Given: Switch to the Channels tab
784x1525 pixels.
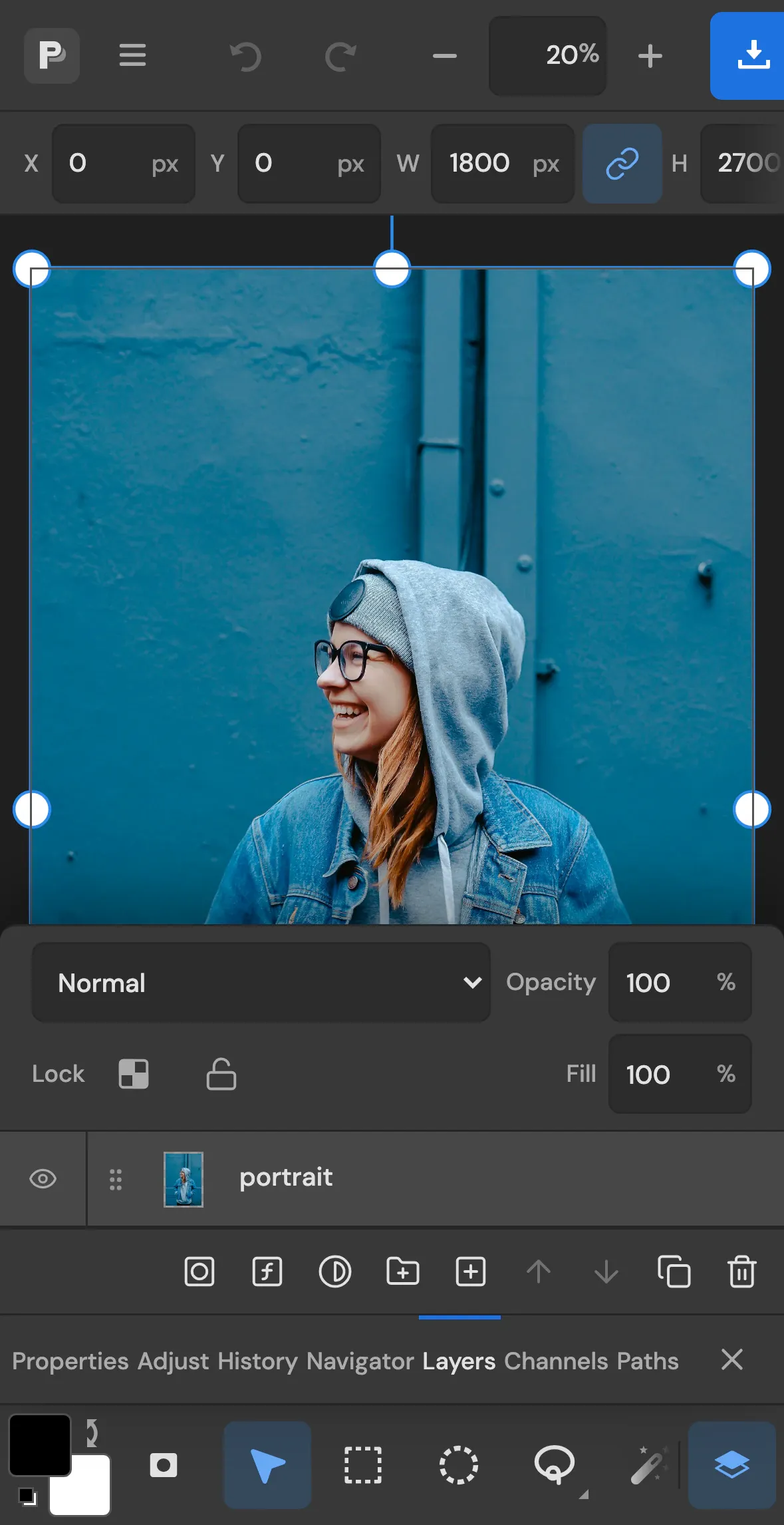Looking at the screenshot, I should click(556, 1361).
